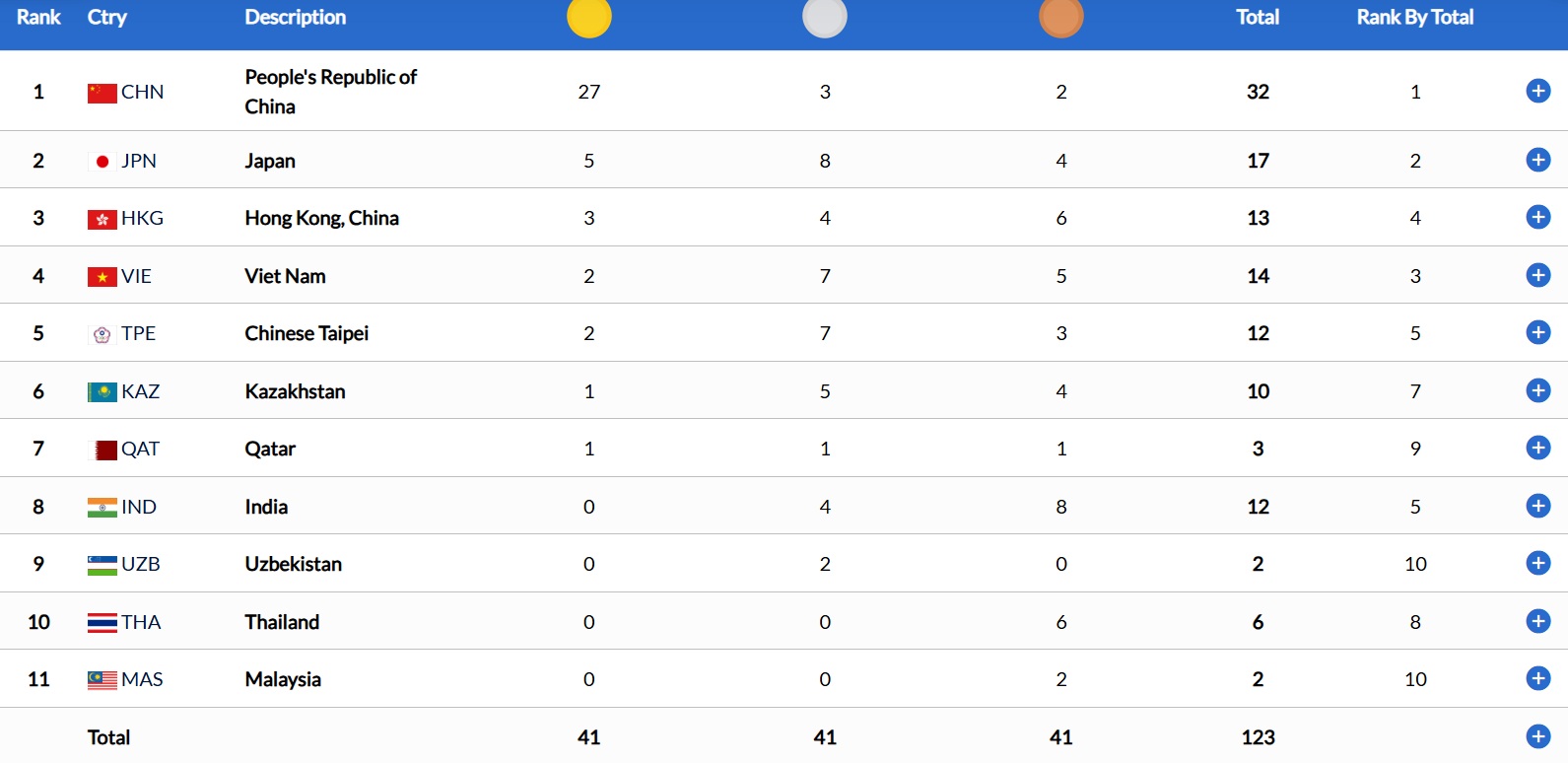1568x763 pixels.
Task: Open the Hong Kong, China entry
Action: click(x=321, y=218)
